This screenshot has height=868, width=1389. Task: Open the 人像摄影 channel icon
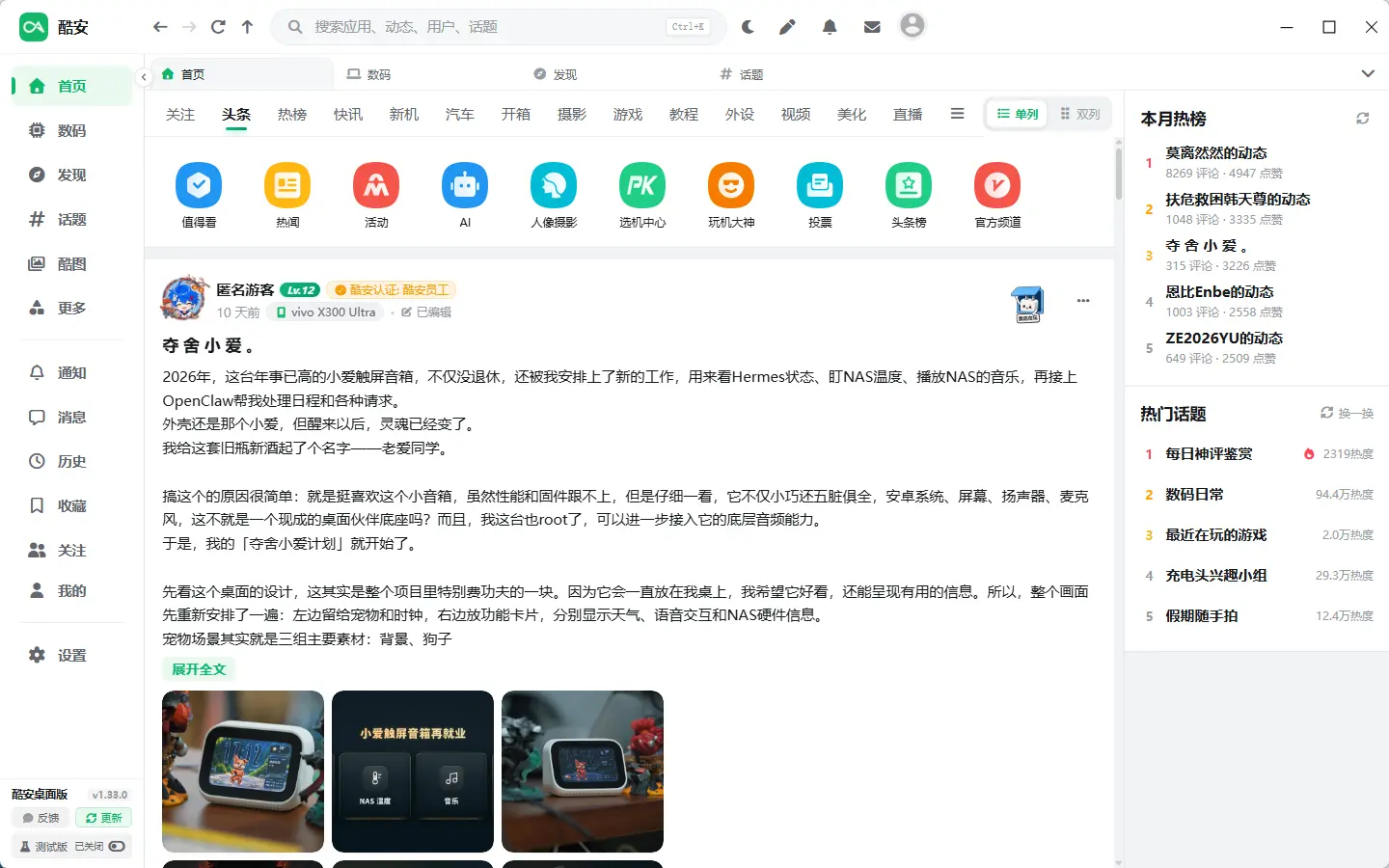(x=554, y=185)
